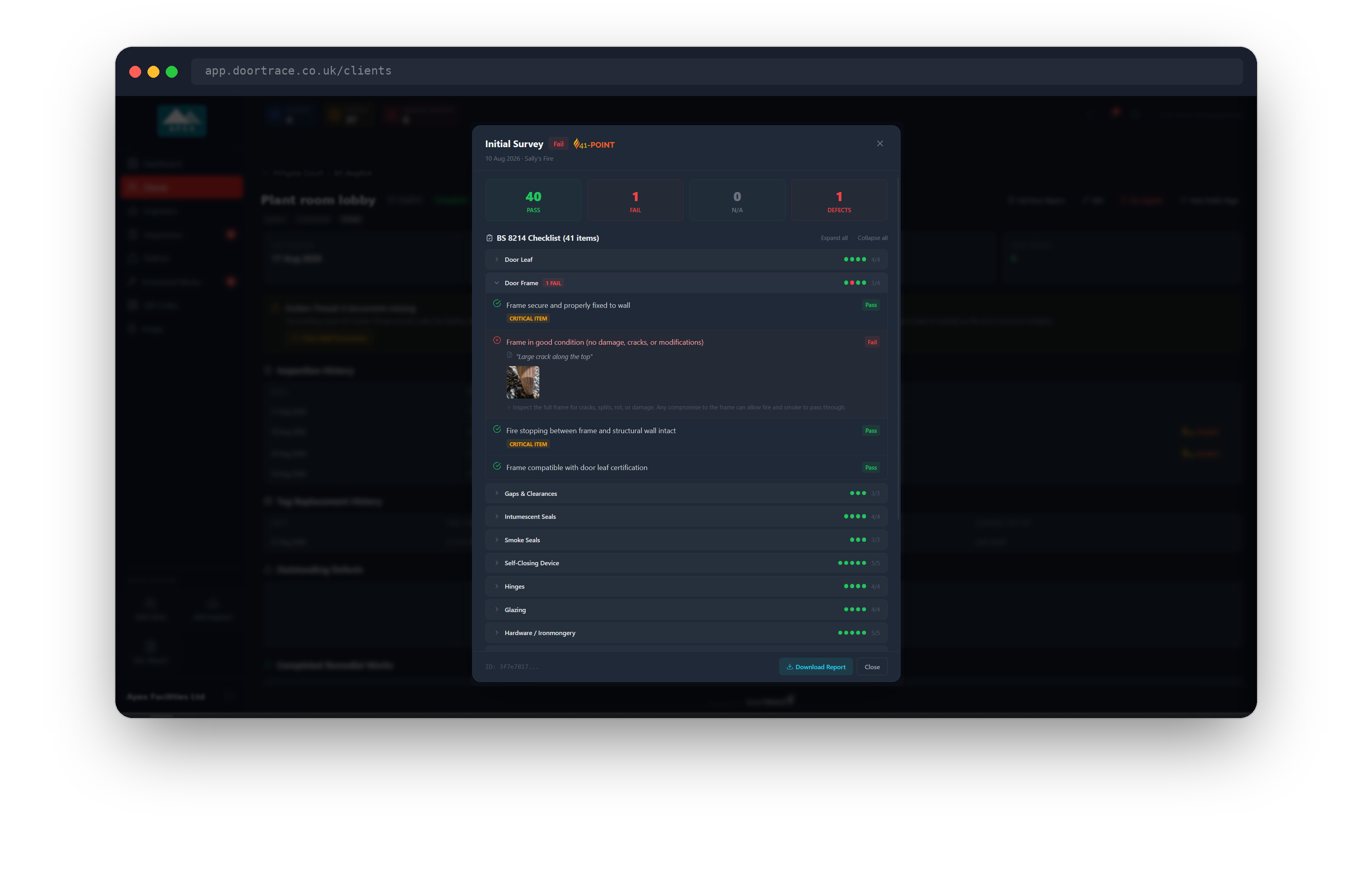The height and width of the screenshot is (883, 1372).
Task: Close the Initial Survey dialog with X icon
Action: pyautogui.click(x=880, y=143)
